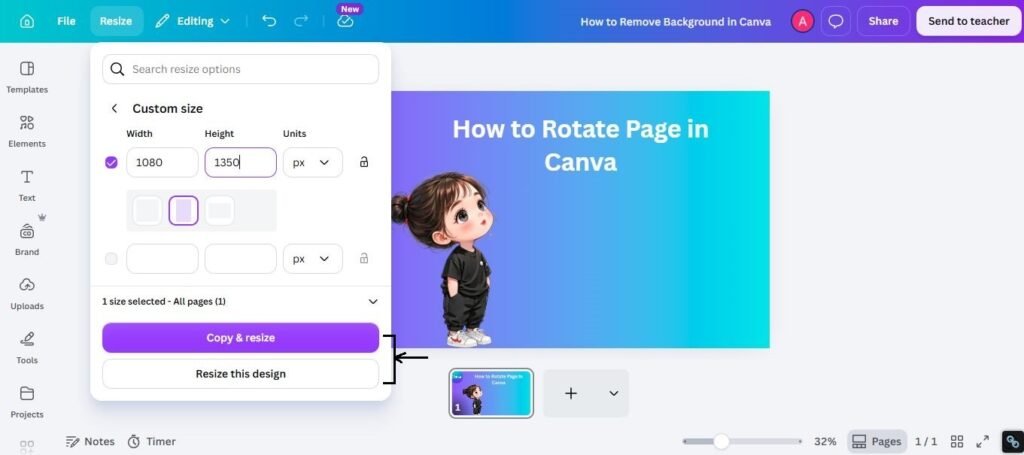The image size is (1024, 455).
Task: Click Resize this design button
Action: (x=240, y=374)
